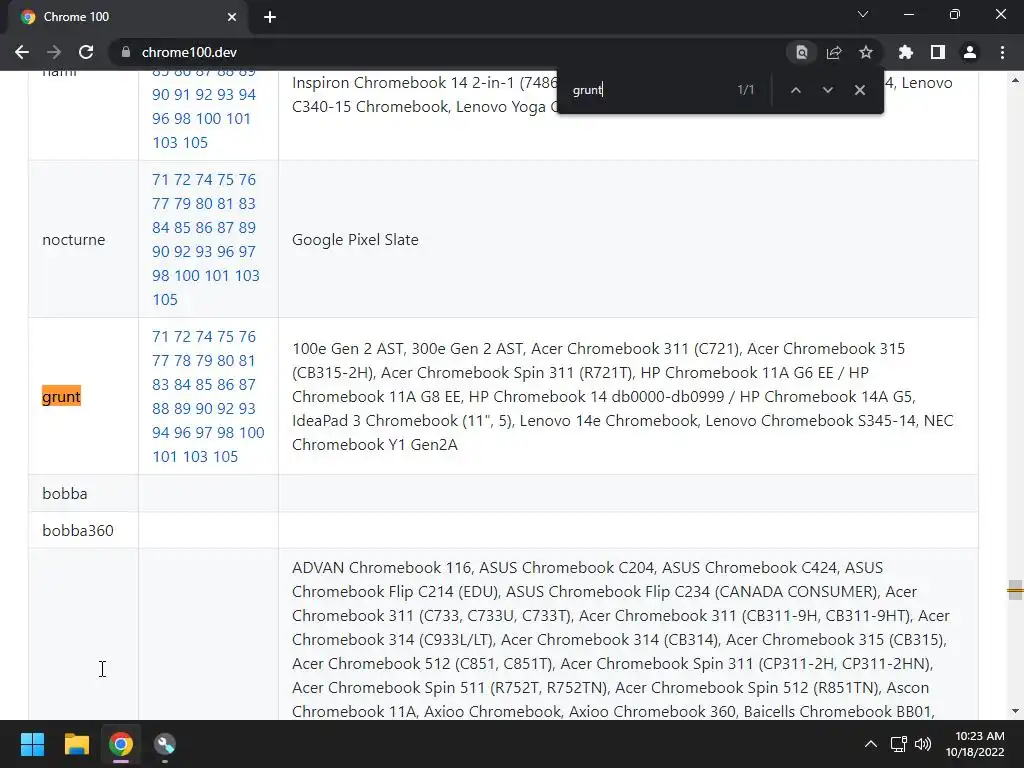The image size is (1024, 768).
Task: Open the tab search dropdown
Action: pyautogui.click(x=863, y=14)
